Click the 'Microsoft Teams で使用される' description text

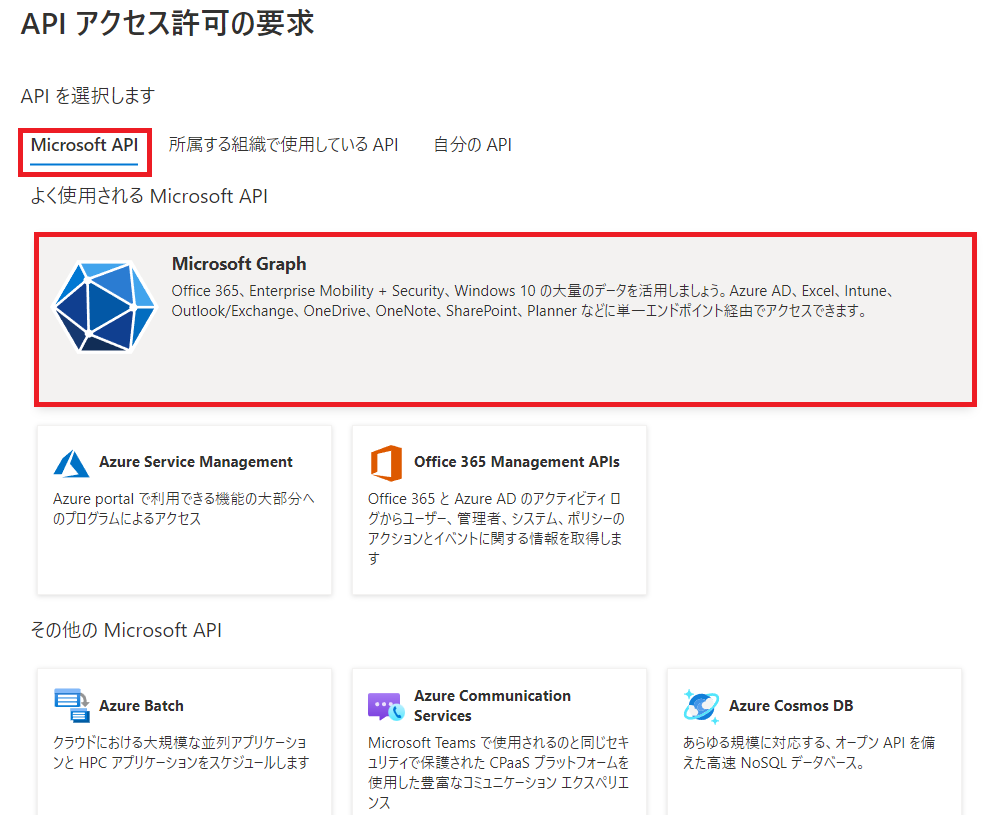(499, 773)
